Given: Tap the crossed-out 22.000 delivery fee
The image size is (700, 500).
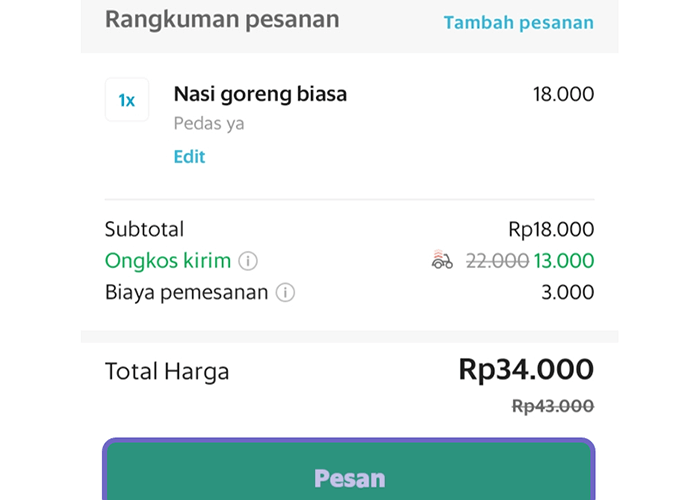Looking at the screenshot, I should coord(497,261).
